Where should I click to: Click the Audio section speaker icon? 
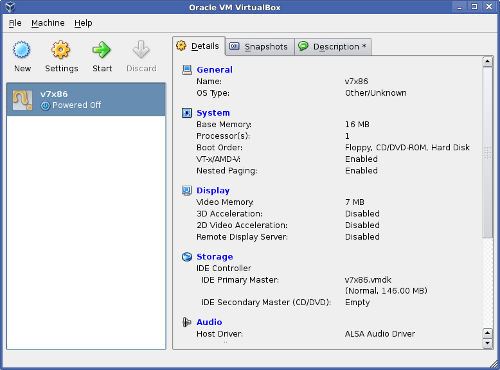pos(187,322)
